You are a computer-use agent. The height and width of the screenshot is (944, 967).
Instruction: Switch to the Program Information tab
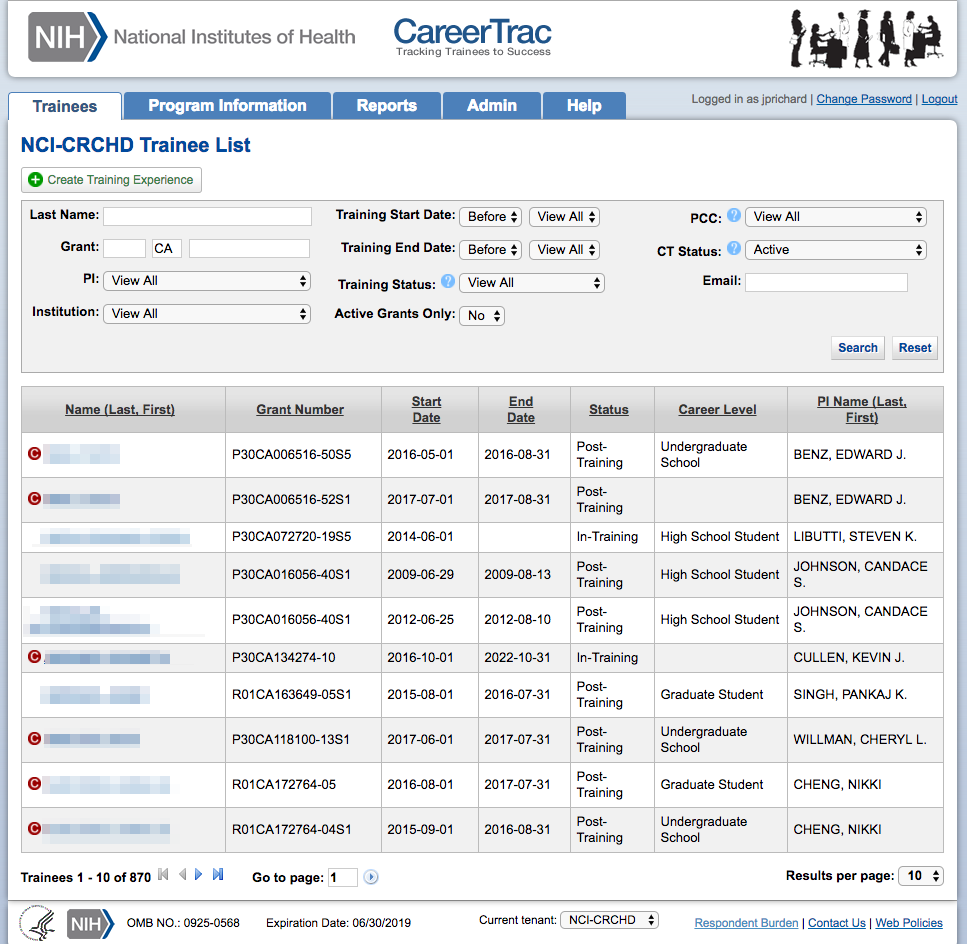tap(227, 105)
